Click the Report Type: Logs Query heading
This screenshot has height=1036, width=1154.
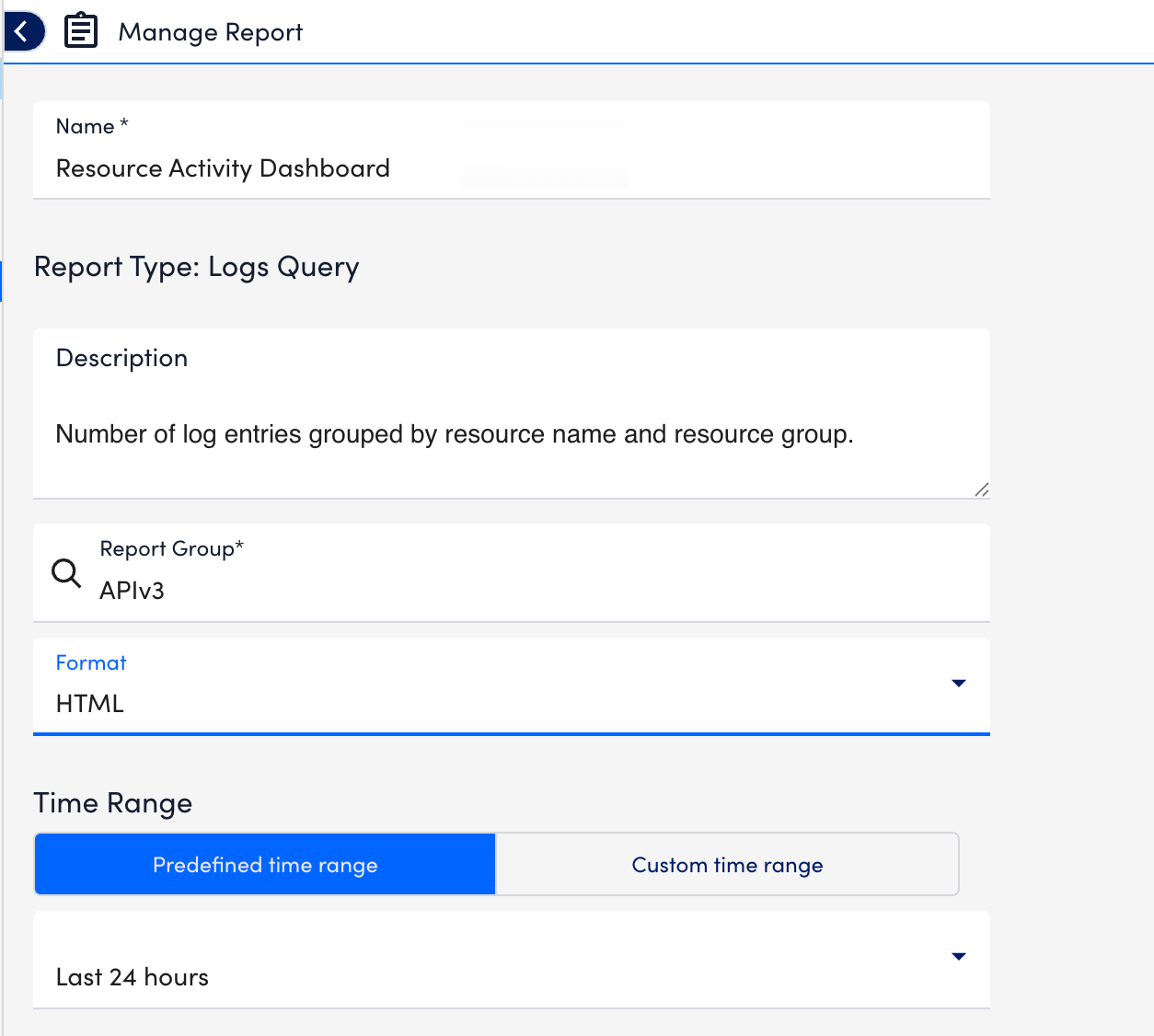tap(197, 268)
